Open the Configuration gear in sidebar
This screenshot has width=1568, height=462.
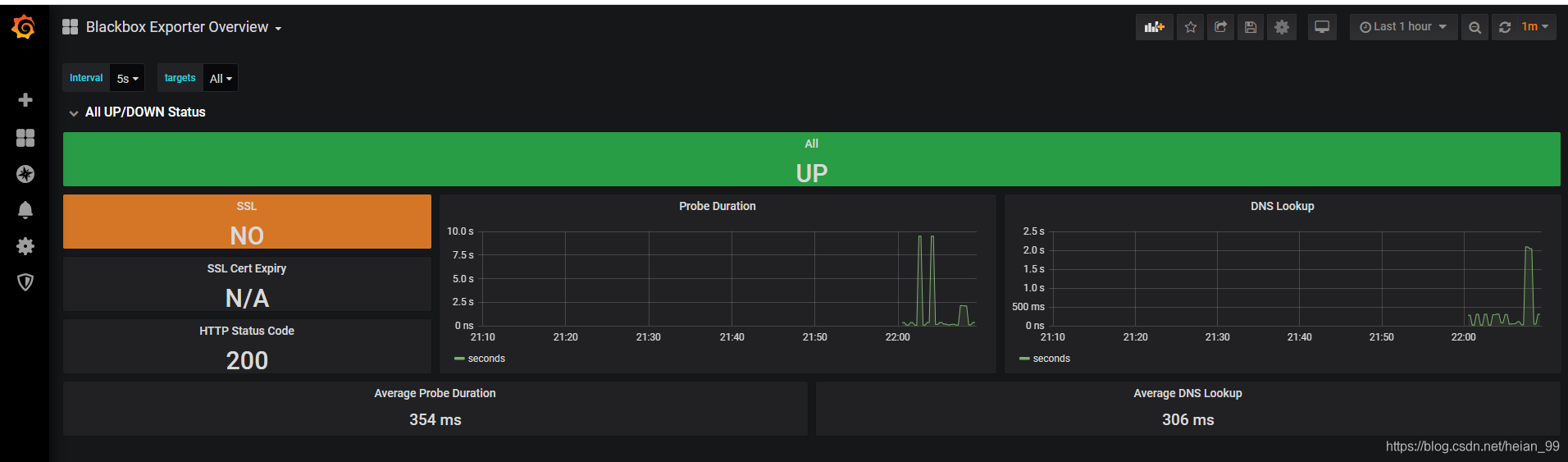coord(25,246)
